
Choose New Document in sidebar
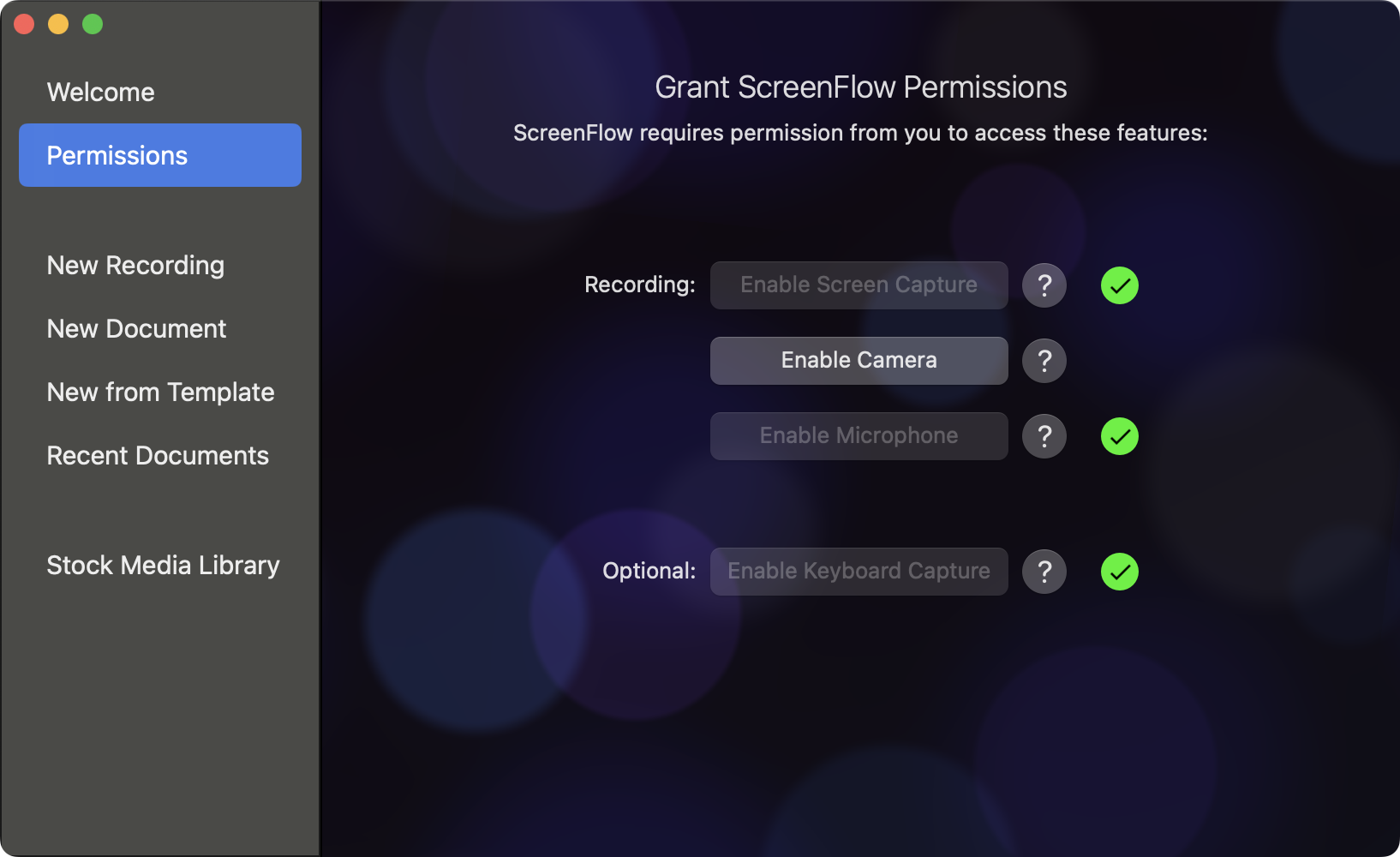pos(160,329)
